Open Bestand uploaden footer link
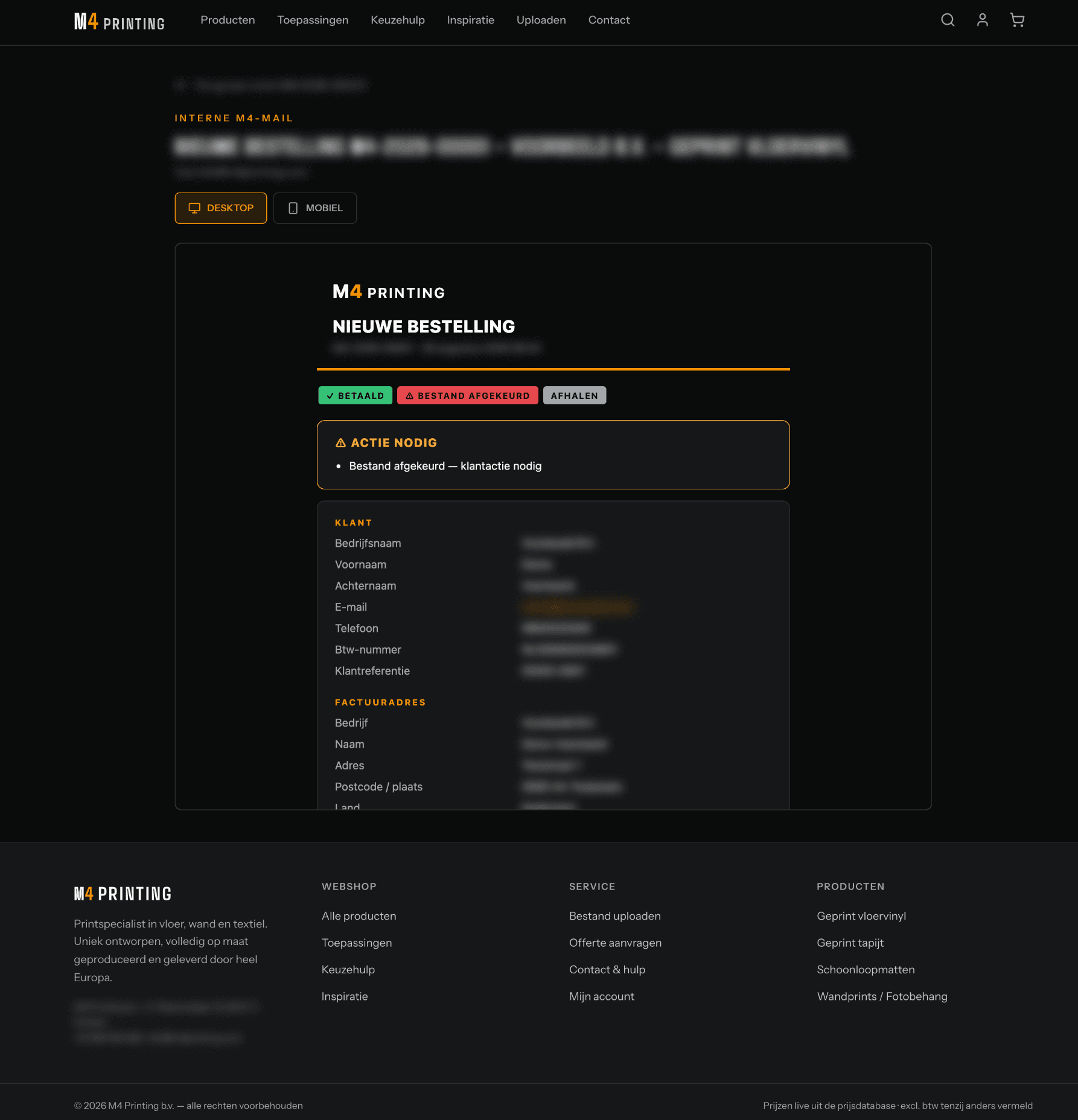 615,916
